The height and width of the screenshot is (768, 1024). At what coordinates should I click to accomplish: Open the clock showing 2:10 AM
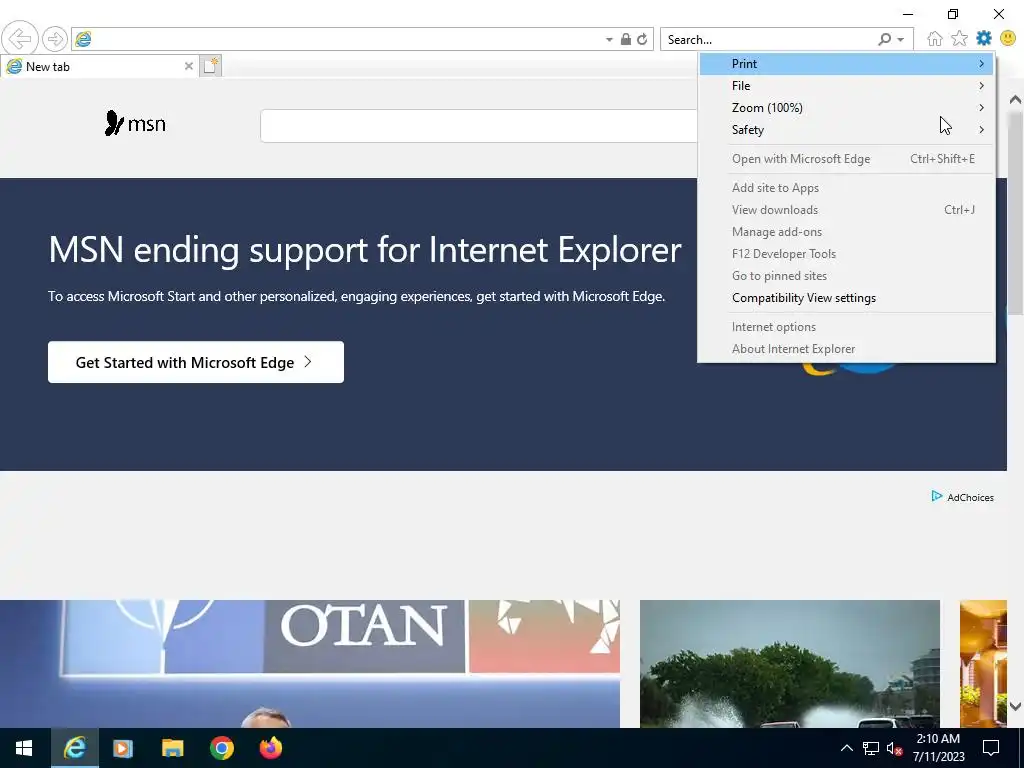coord(938,748)
